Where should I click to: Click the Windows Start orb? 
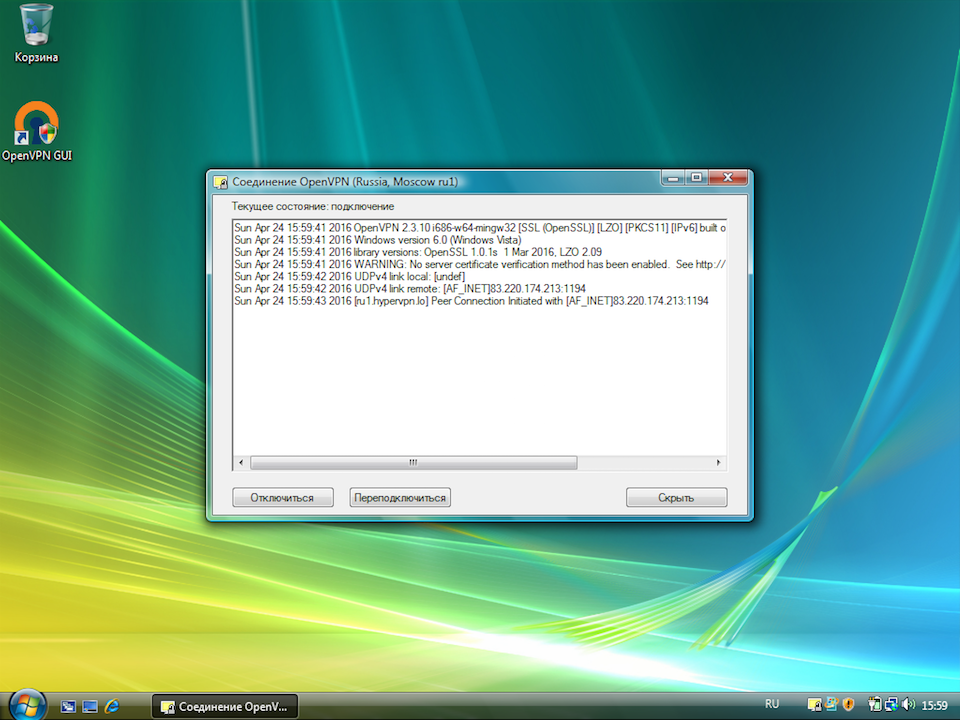tap(26, 705)
